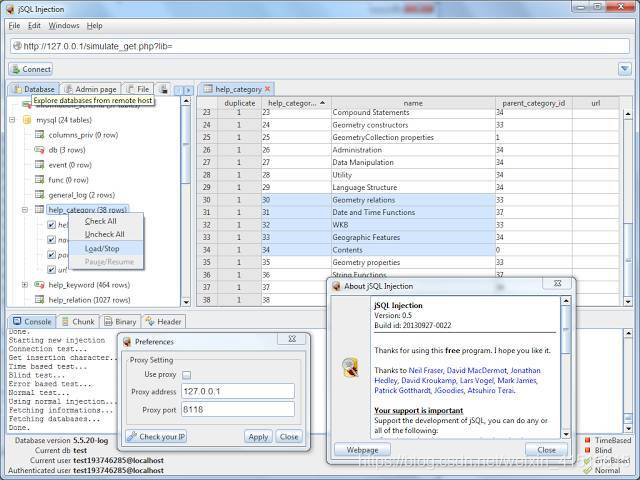This screenshot has height=480, width=640.
Task: Click the database tree vertical scrollbar
Action: click(186, 202)
